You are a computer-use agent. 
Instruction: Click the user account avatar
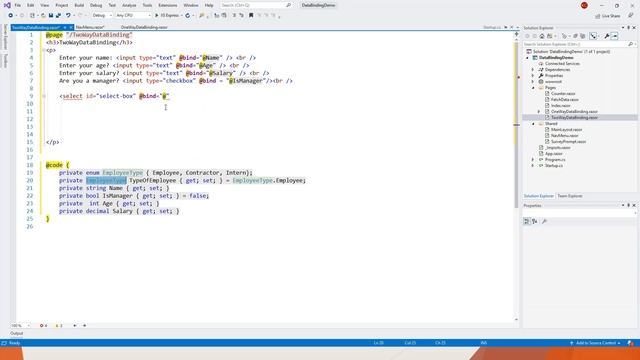584,5
